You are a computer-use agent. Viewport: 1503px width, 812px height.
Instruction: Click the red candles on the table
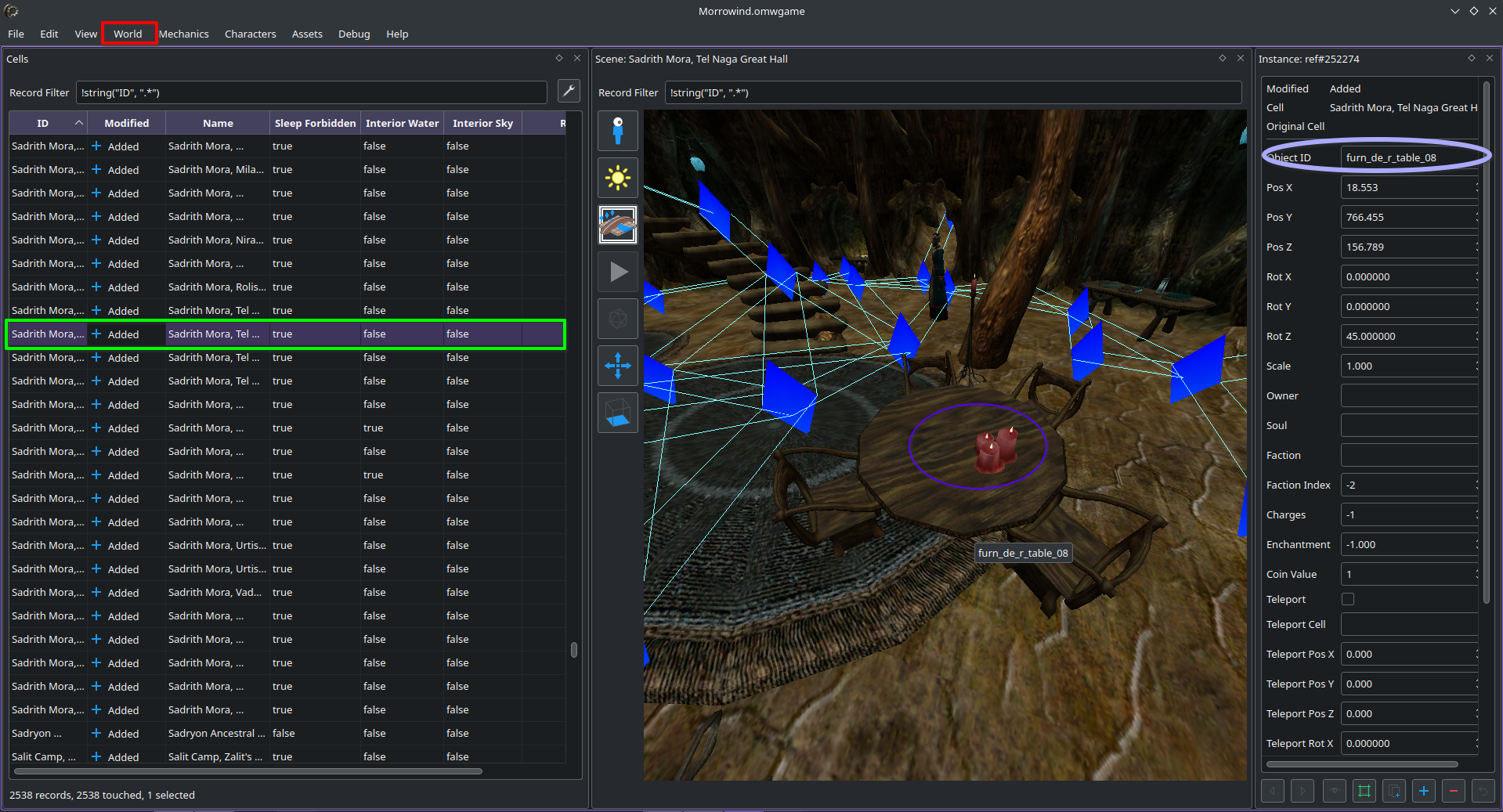point(995,450)
